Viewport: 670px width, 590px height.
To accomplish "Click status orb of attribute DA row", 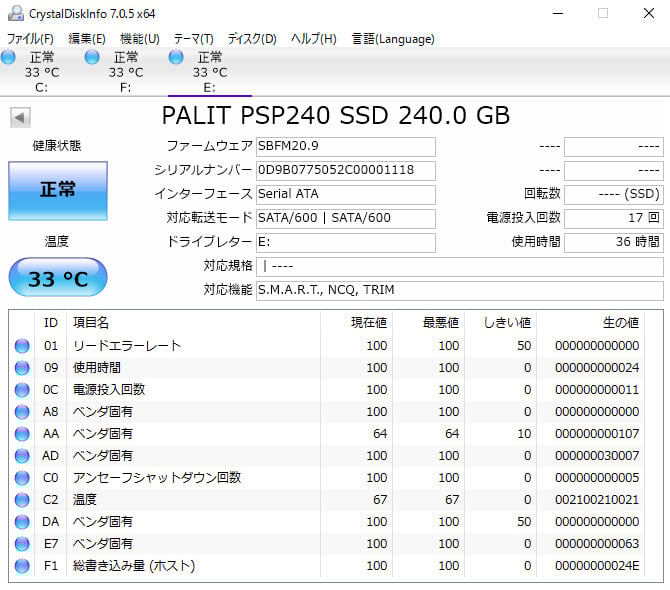I will 22,522.
